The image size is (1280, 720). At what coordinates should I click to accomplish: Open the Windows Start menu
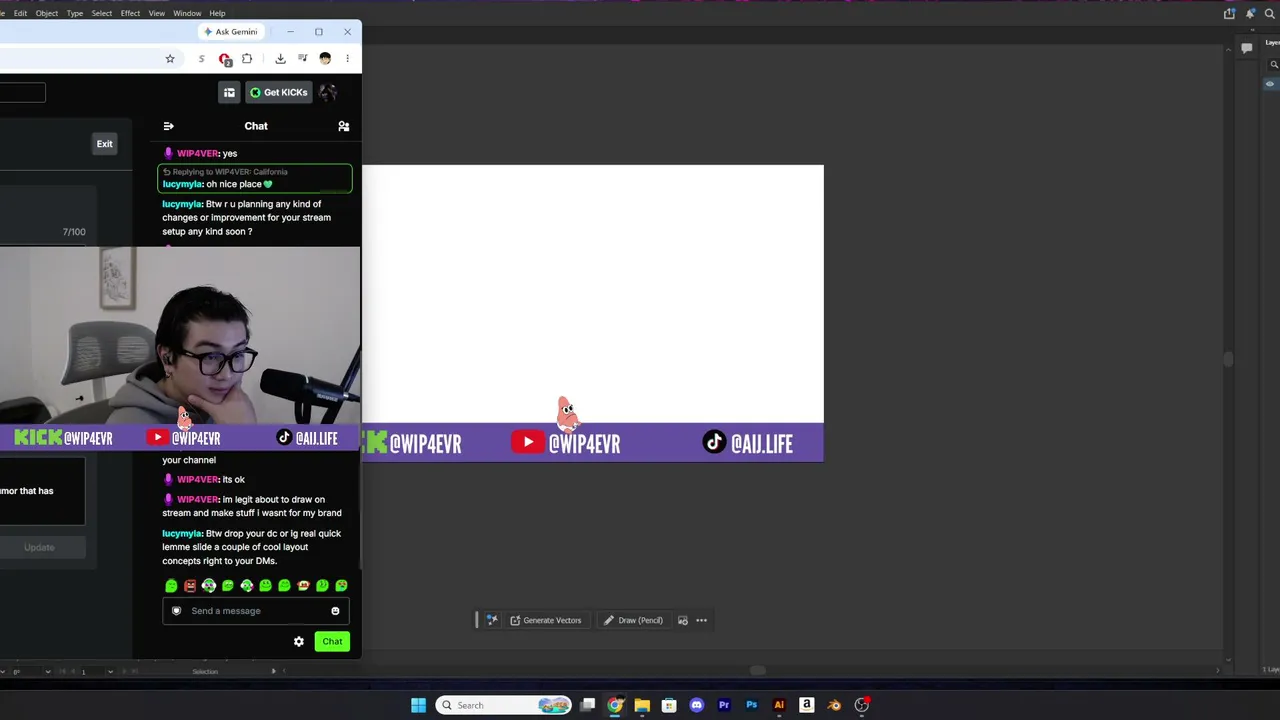(418, 705)
